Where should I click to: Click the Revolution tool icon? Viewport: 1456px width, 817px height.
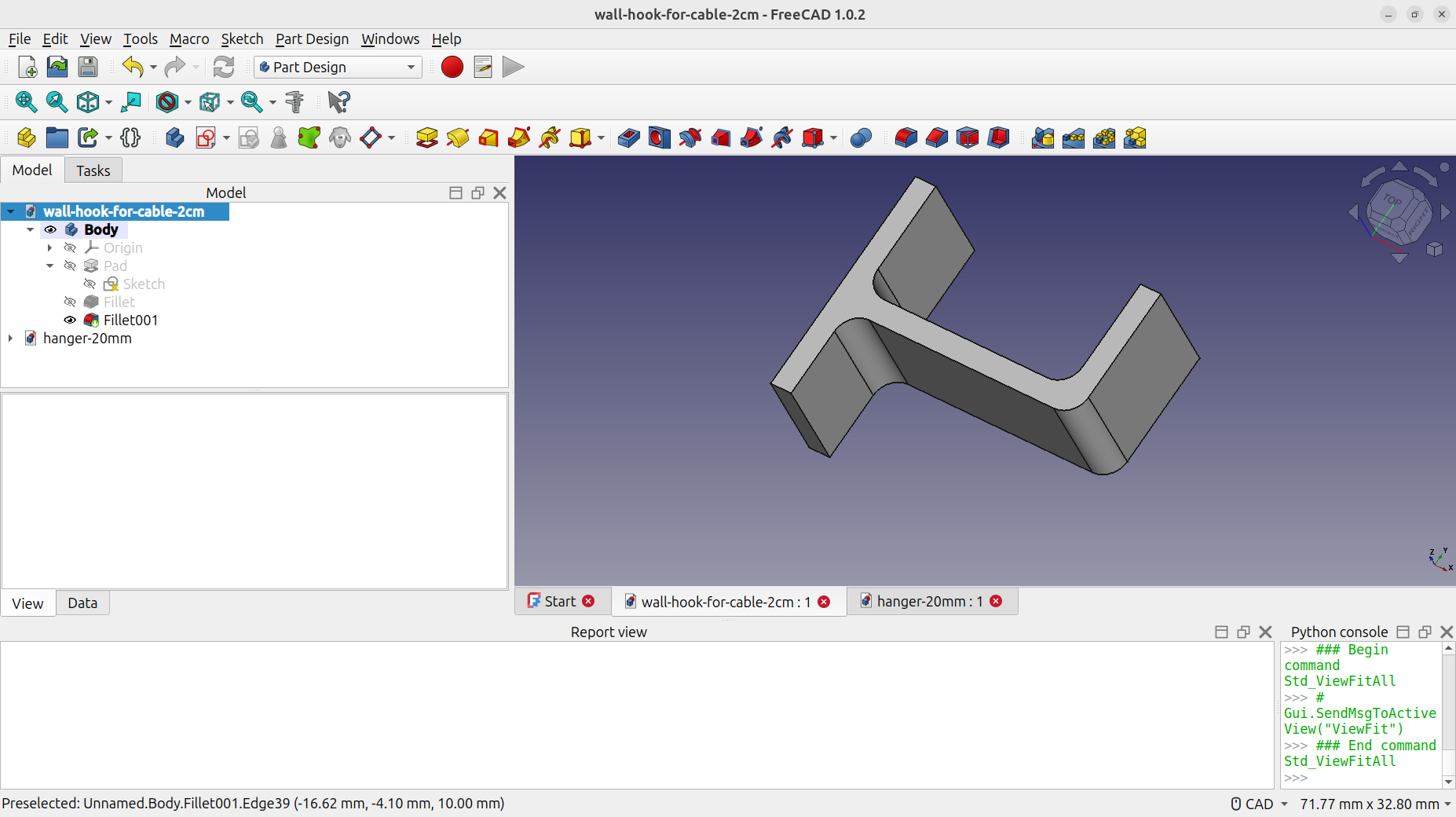coord(458,138)
